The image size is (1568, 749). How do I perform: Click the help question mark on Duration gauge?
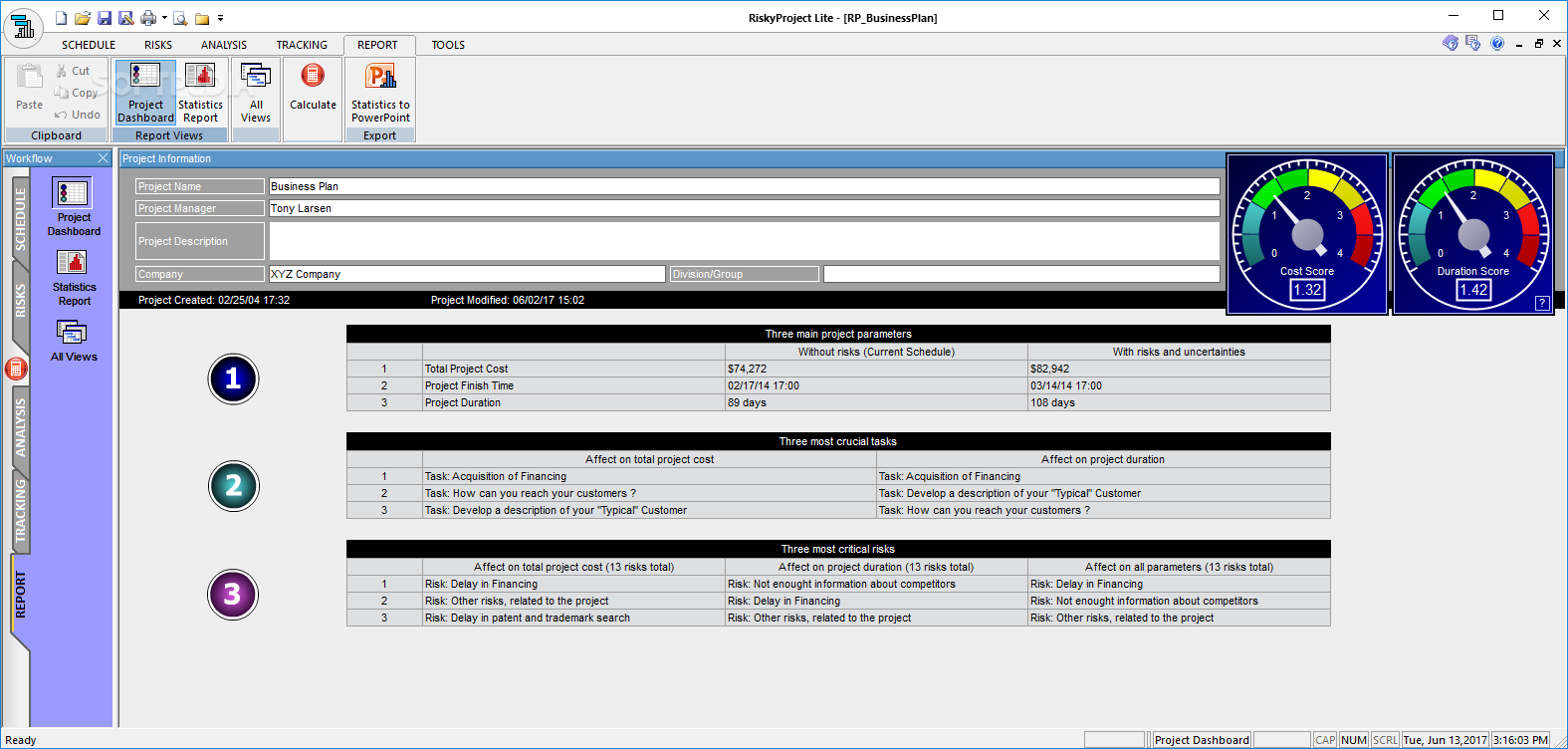pyautogui.click(x=1542, y=303)
